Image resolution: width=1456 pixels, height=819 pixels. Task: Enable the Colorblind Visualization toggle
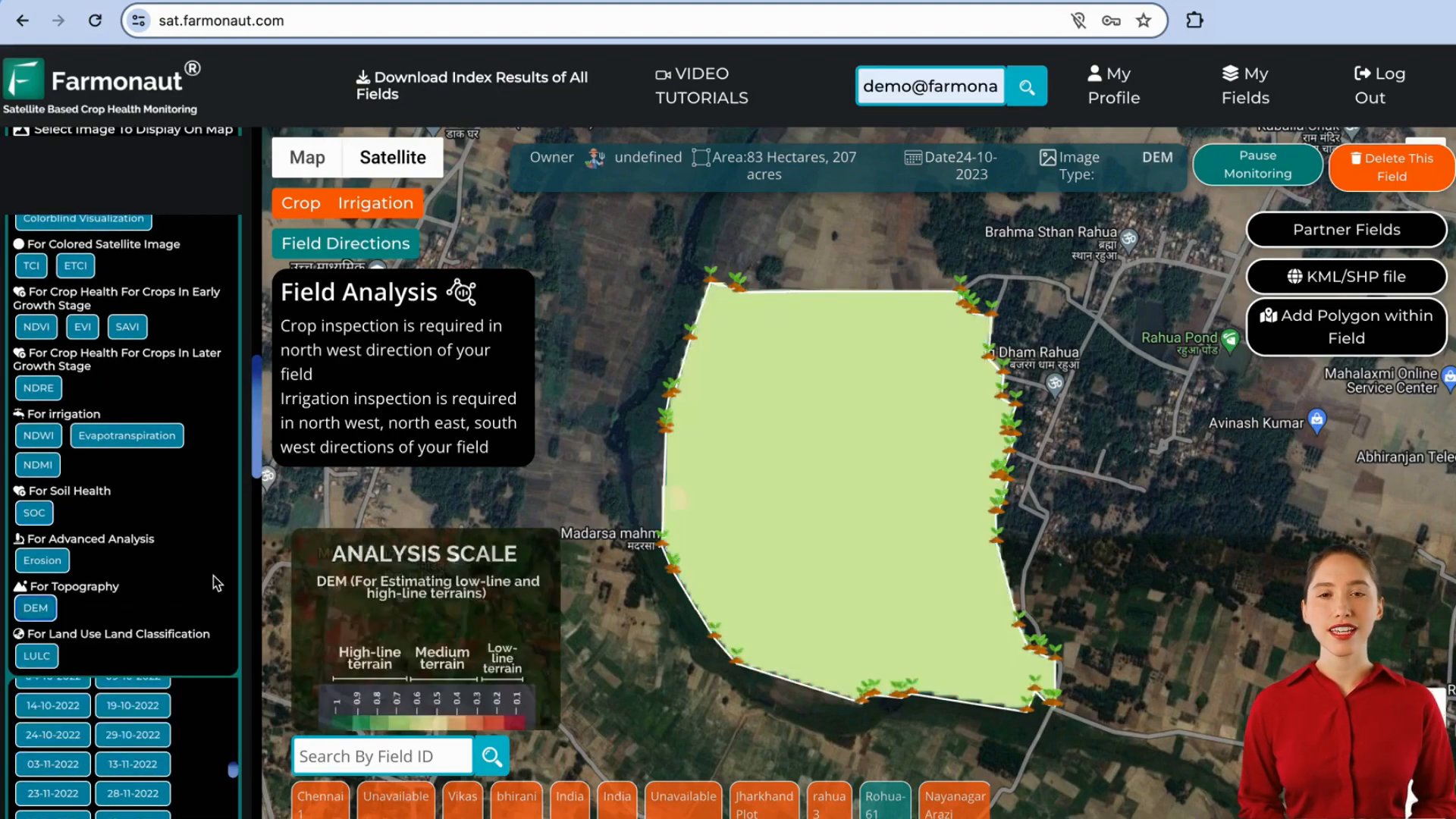(82, 217)
